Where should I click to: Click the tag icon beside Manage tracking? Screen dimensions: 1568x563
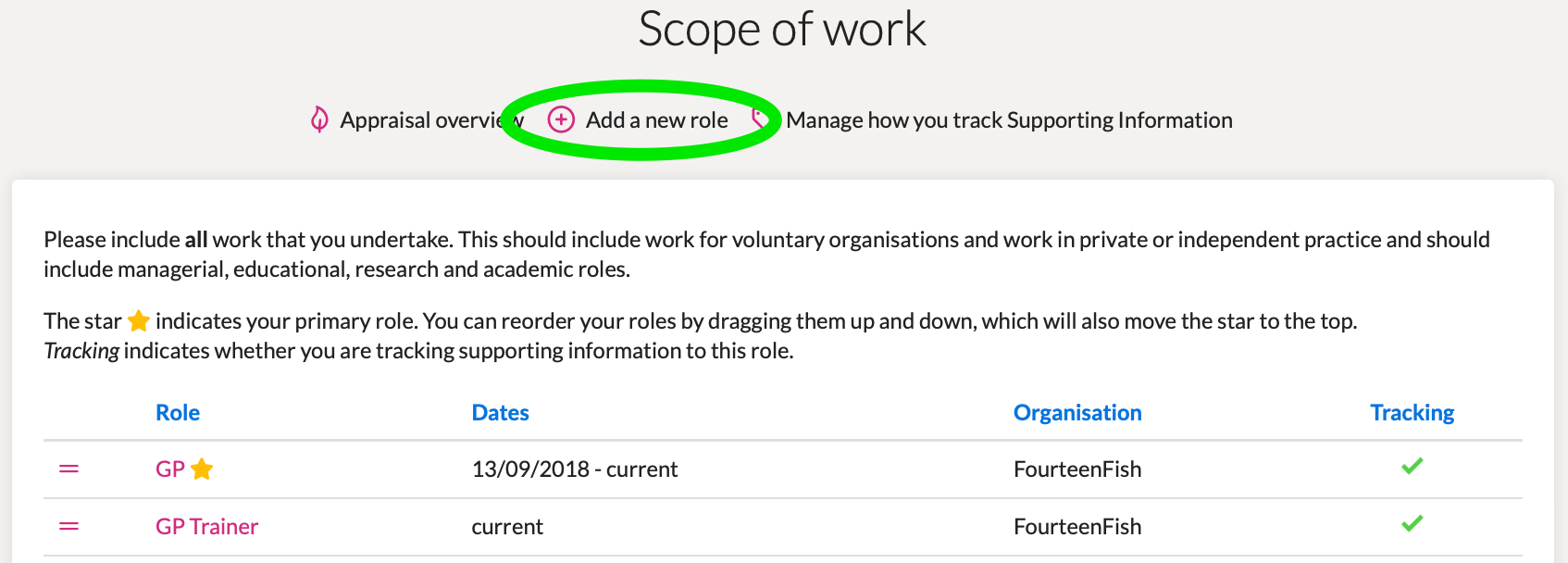pyautogui.click(x=760, y=118)
